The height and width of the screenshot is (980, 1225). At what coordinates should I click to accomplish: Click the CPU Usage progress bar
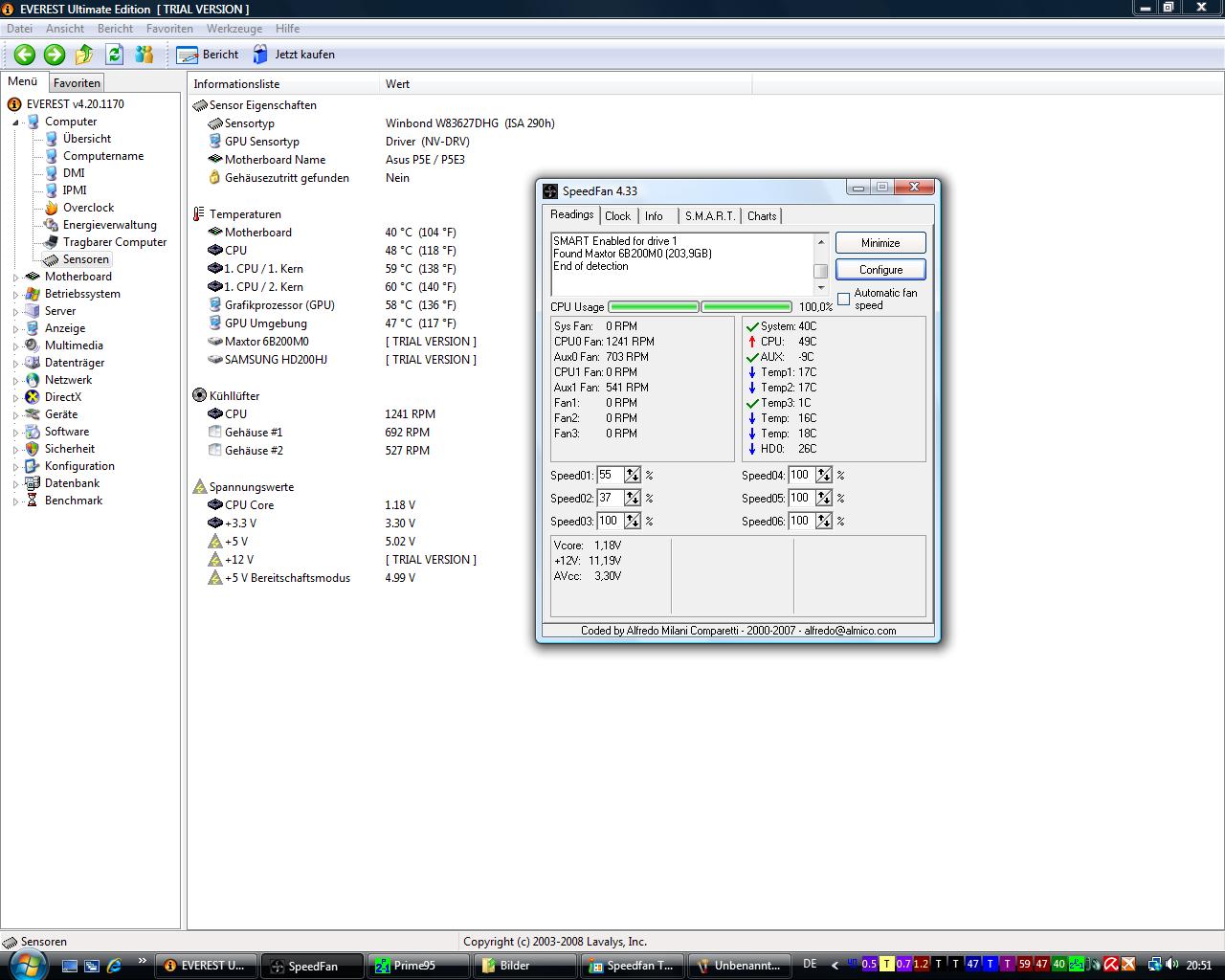click(x=701, y=307)
